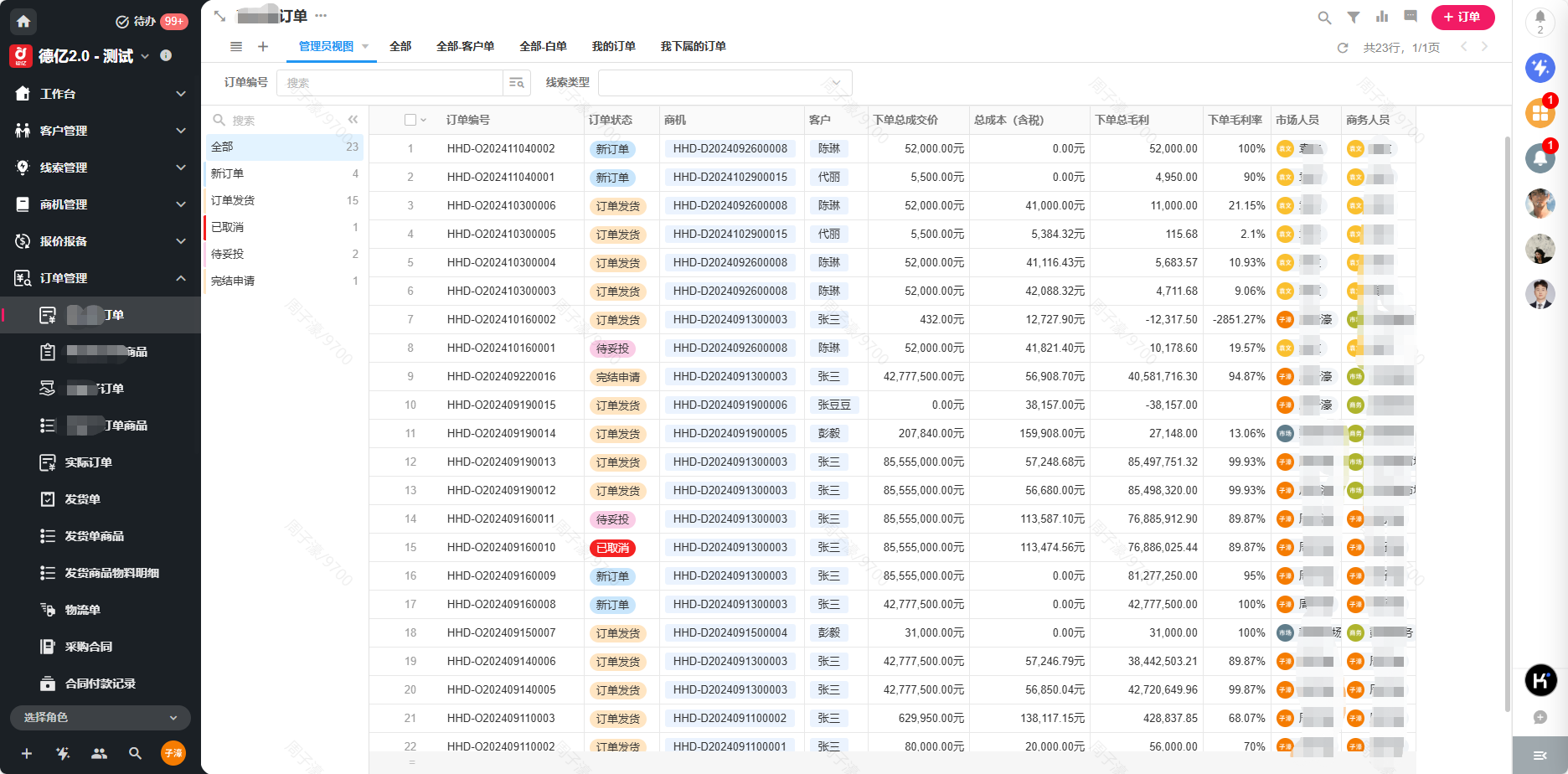Open the bar chart statistics icon
1568x774 pixels.
pos(1381,17)
